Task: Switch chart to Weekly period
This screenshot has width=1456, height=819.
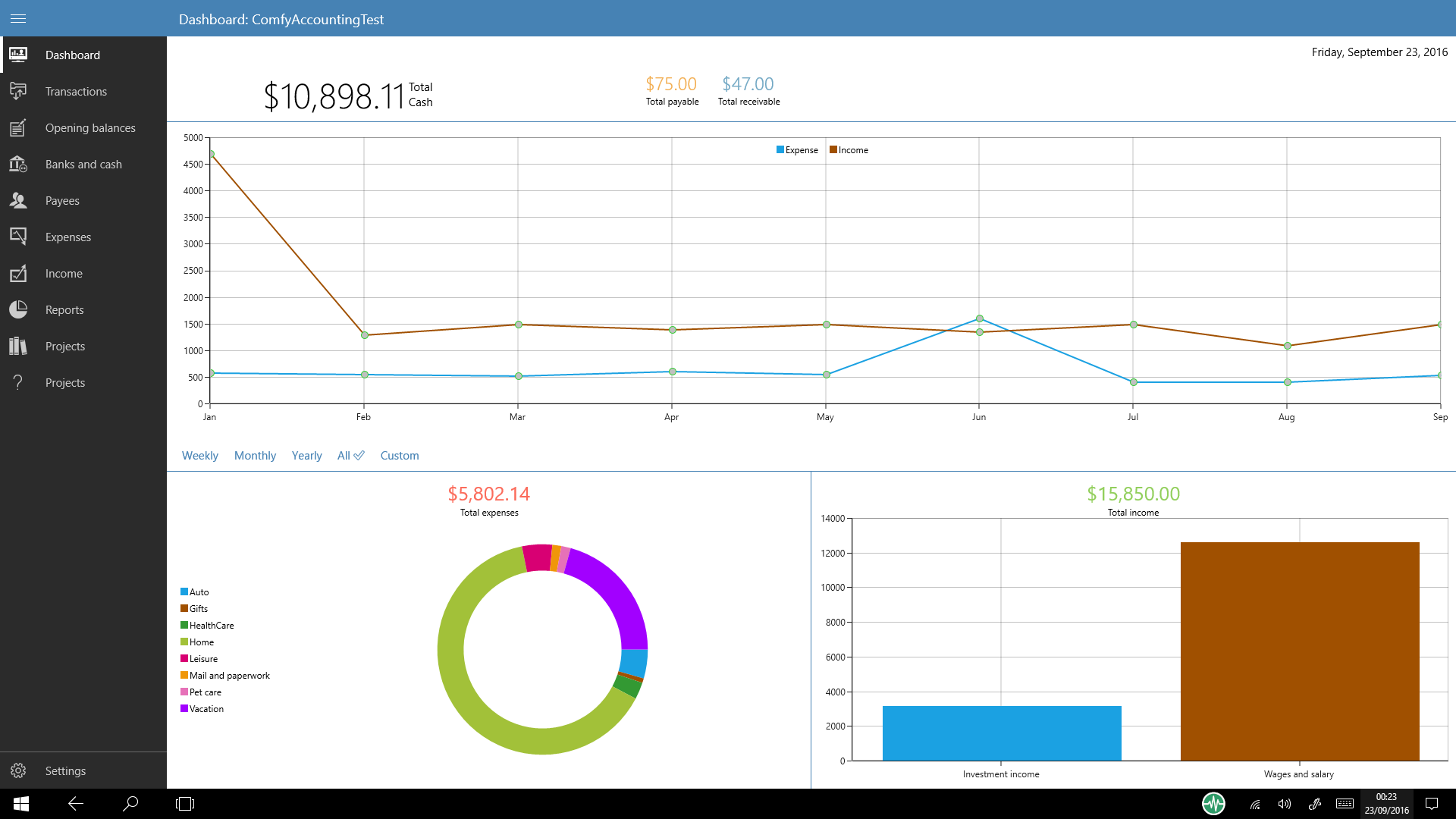Action: (x=199, y=456)
